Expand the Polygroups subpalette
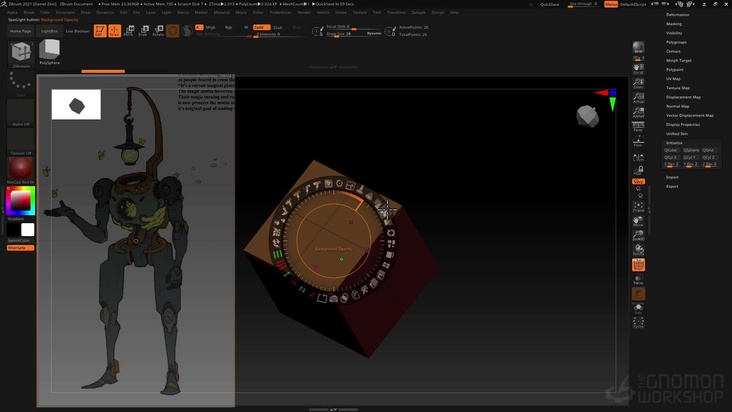The height and width of the screenshot is (412, 732). tap(677, 42)
